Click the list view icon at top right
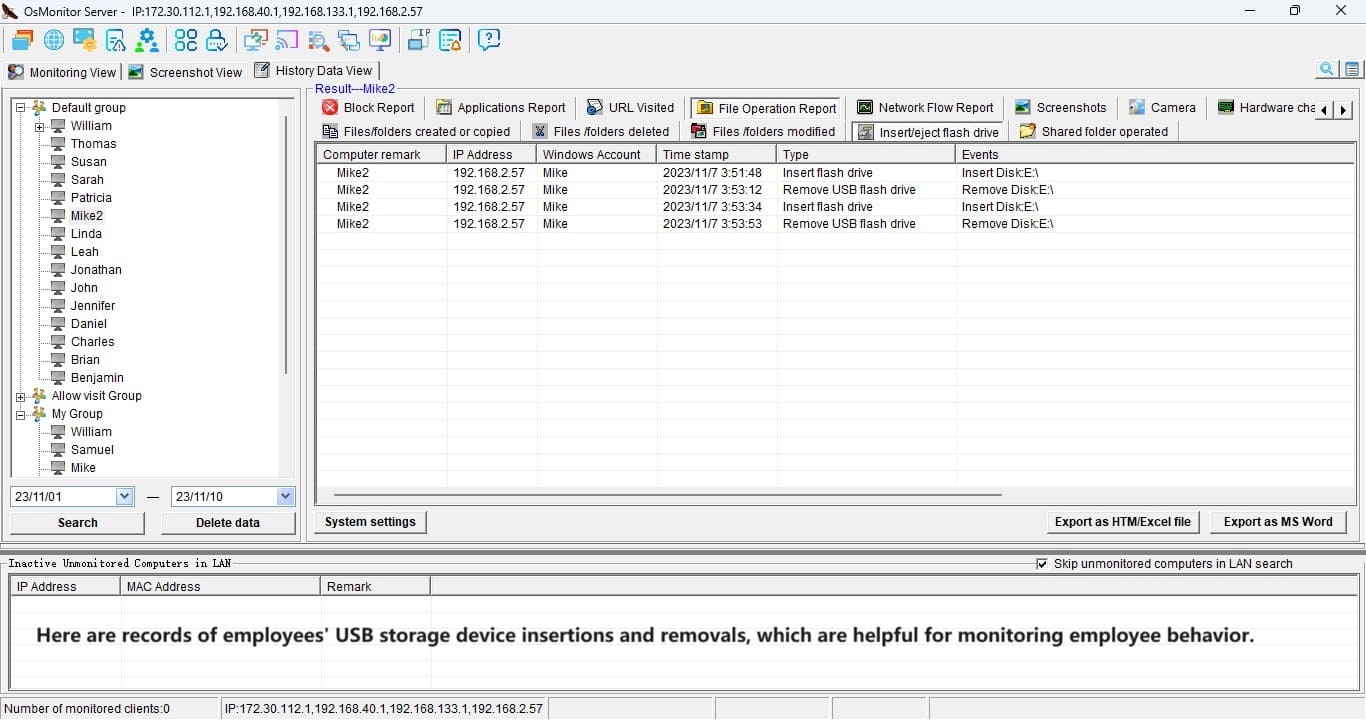 1352,69
